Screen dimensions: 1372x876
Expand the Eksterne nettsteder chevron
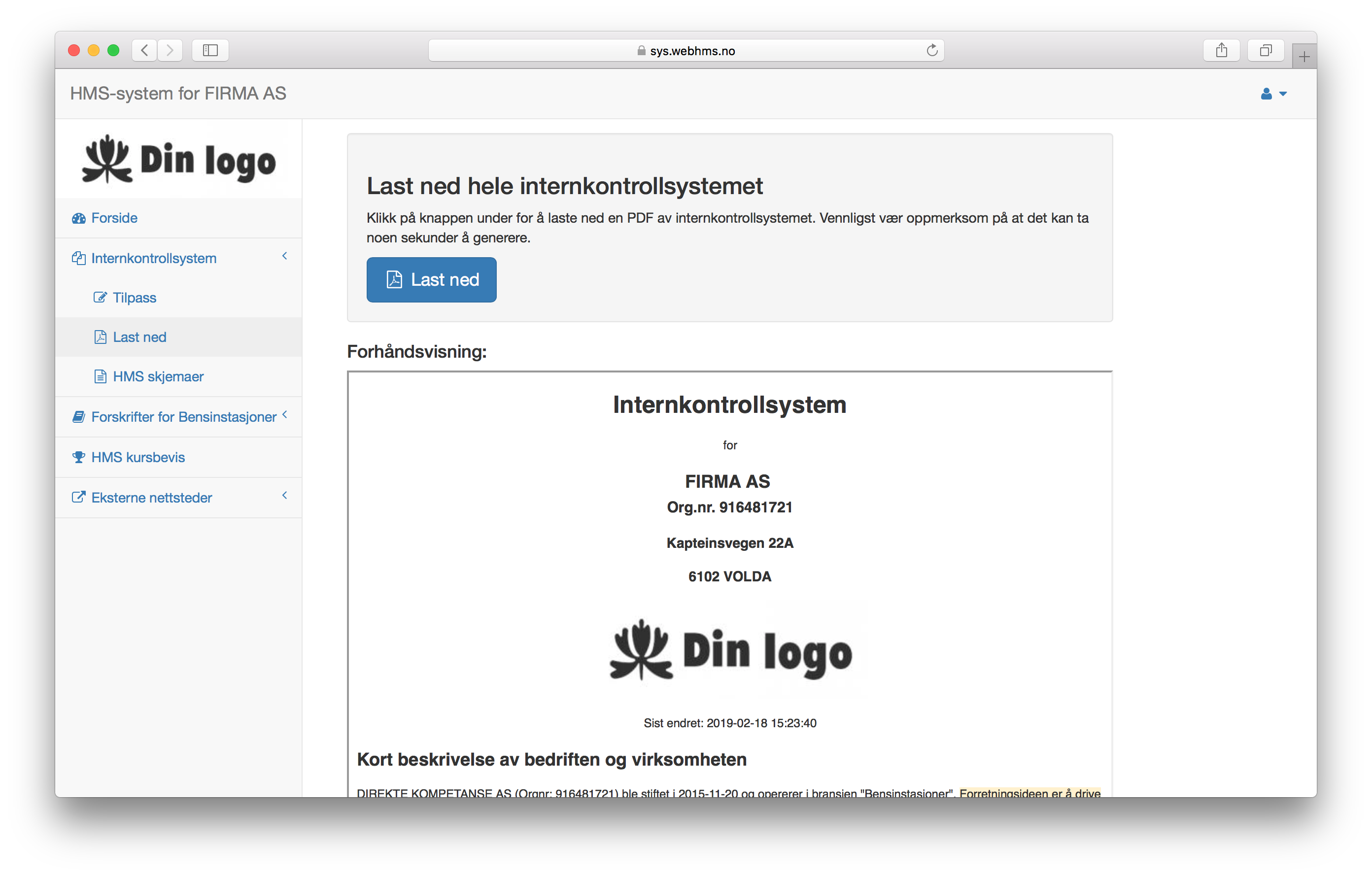point(284,496)
